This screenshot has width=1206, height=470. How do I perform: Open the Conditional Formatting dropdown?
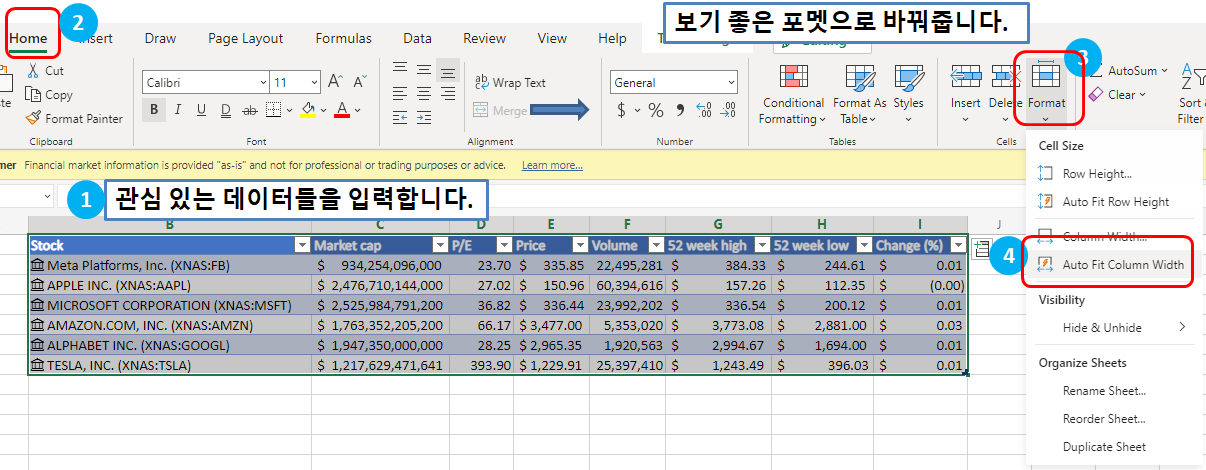[x=793, y=96]
